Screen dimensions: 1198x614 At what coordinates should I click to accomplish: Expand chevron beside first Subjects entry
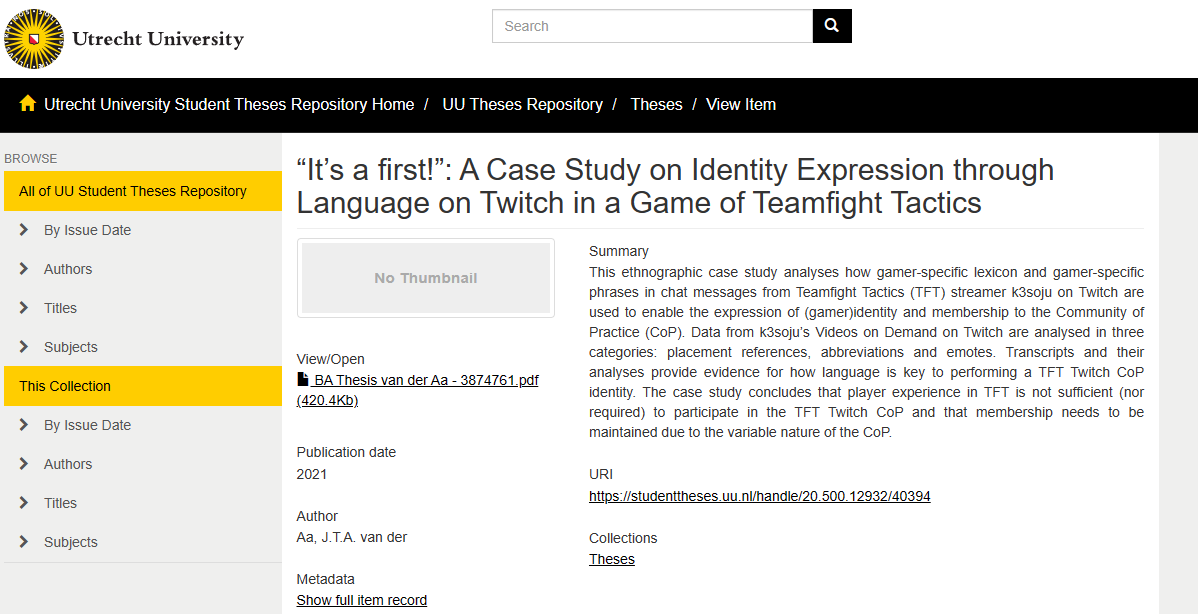coord(24,347)
